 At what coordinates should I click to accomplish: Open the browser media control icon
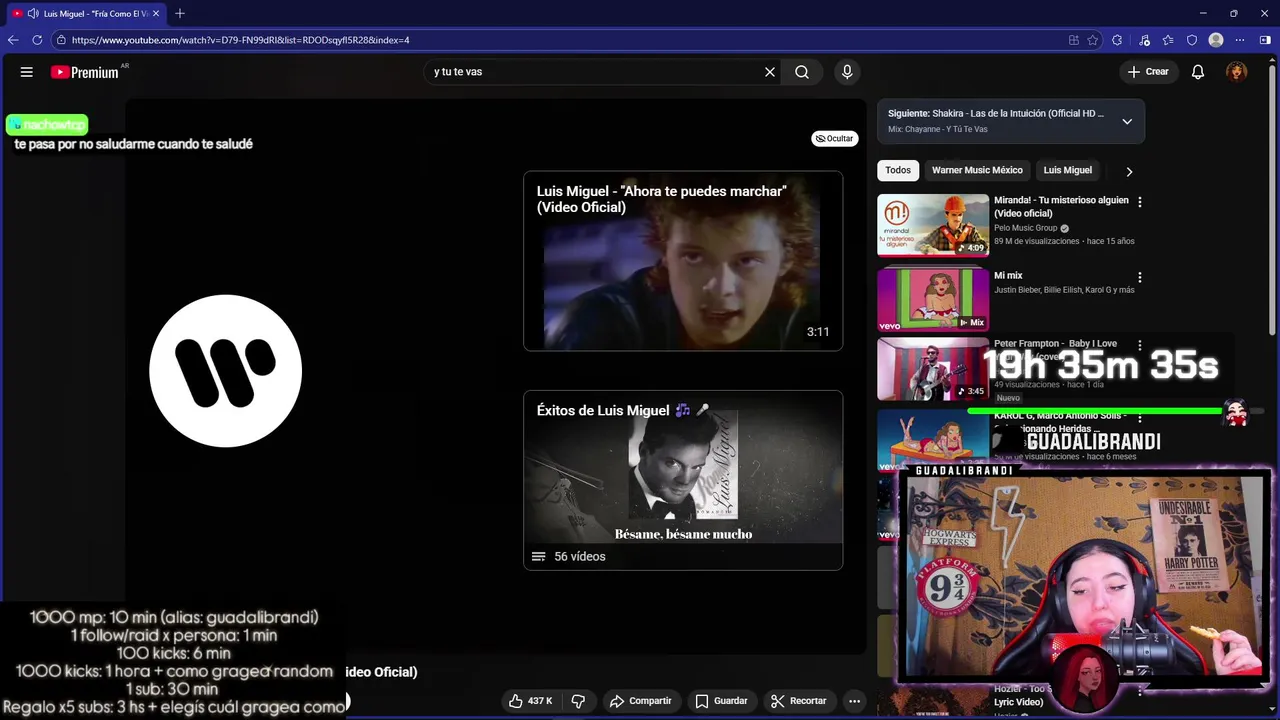click(1143, 40)
